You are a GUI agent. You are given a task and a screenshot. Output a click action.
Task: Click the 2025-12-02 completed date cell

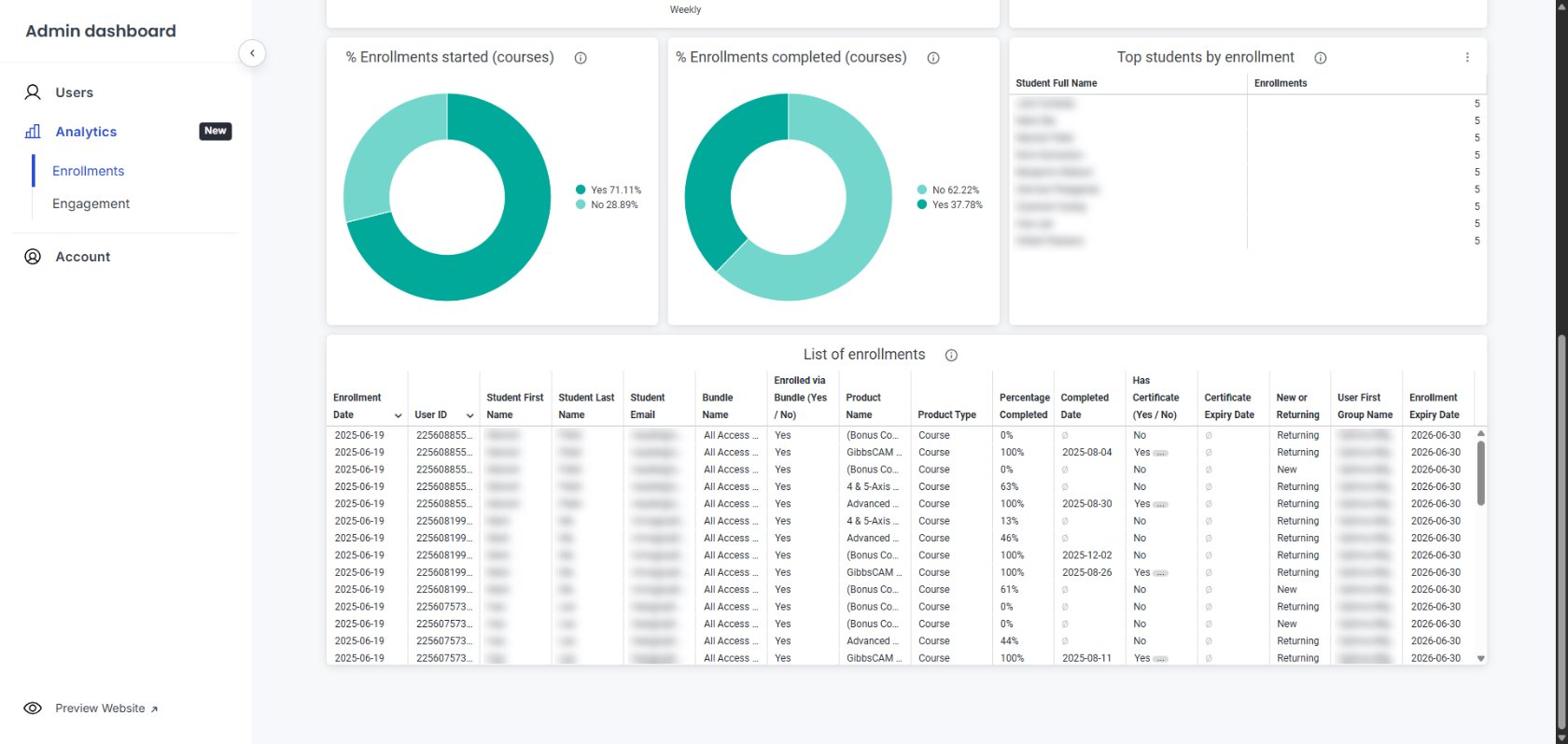(x=1086, y=555)
